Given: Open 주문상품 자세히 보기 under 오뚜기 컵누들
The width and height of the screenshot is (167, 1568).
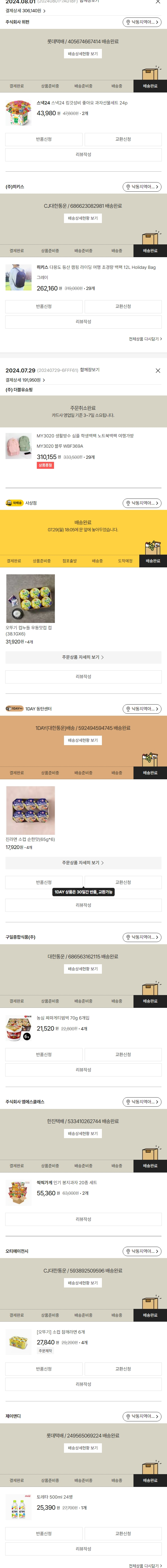Looking at the screenshot, I should pos(83,657).
